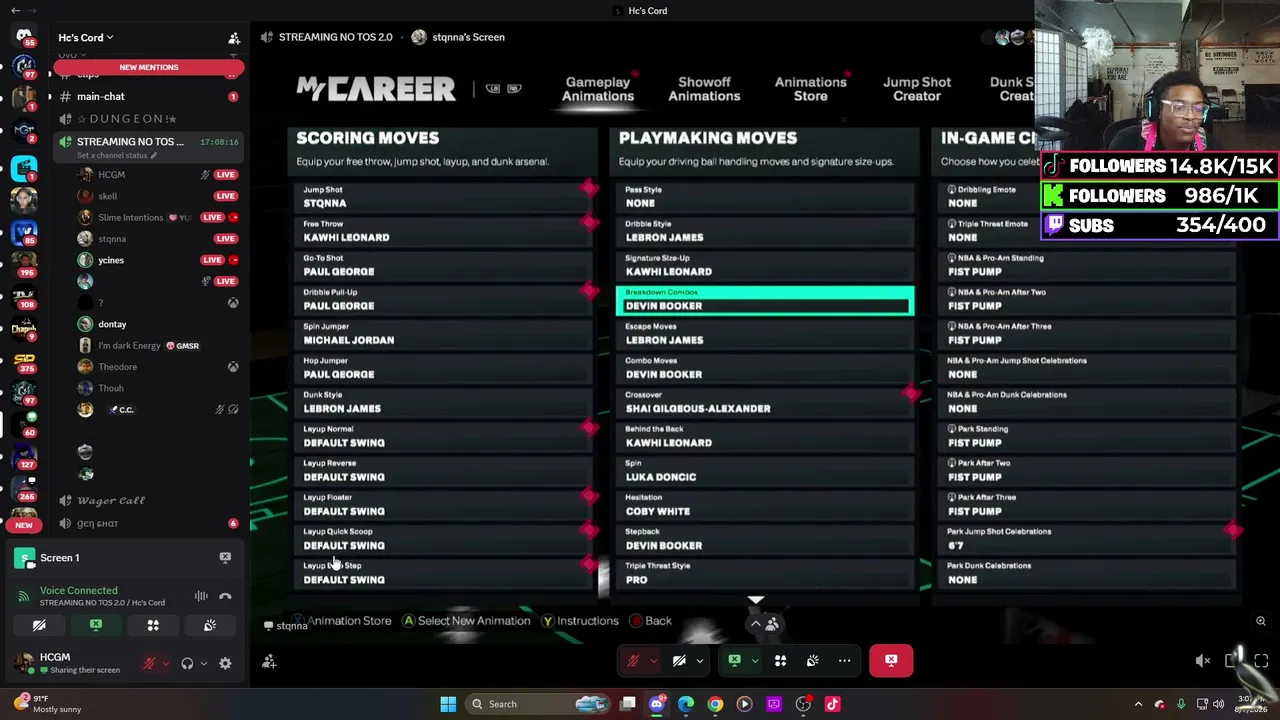
Task: Open Jump Shot Creator tab
Action: tap(917, 89)
